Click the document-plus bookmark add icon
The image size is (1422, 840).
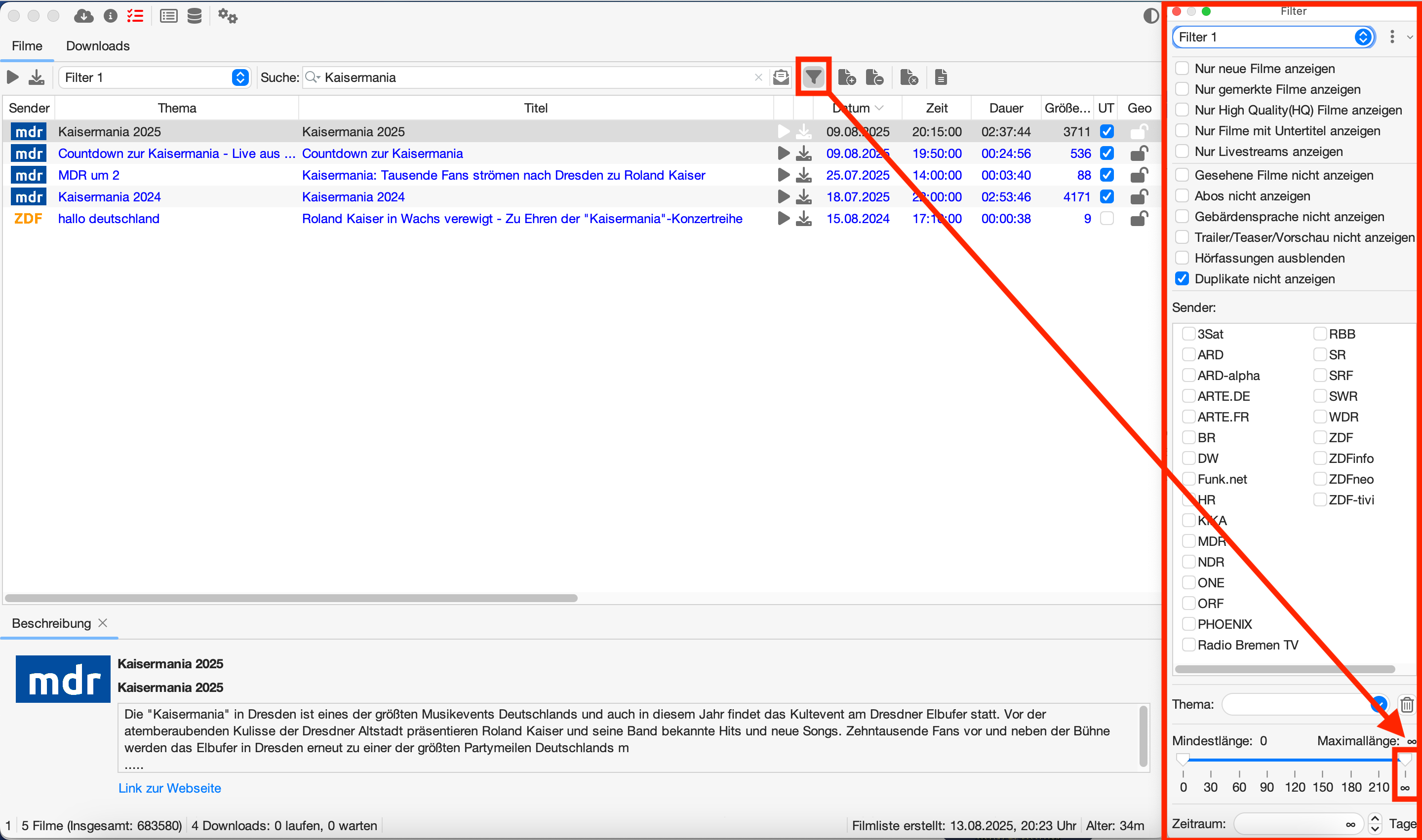tap(847, 77)
